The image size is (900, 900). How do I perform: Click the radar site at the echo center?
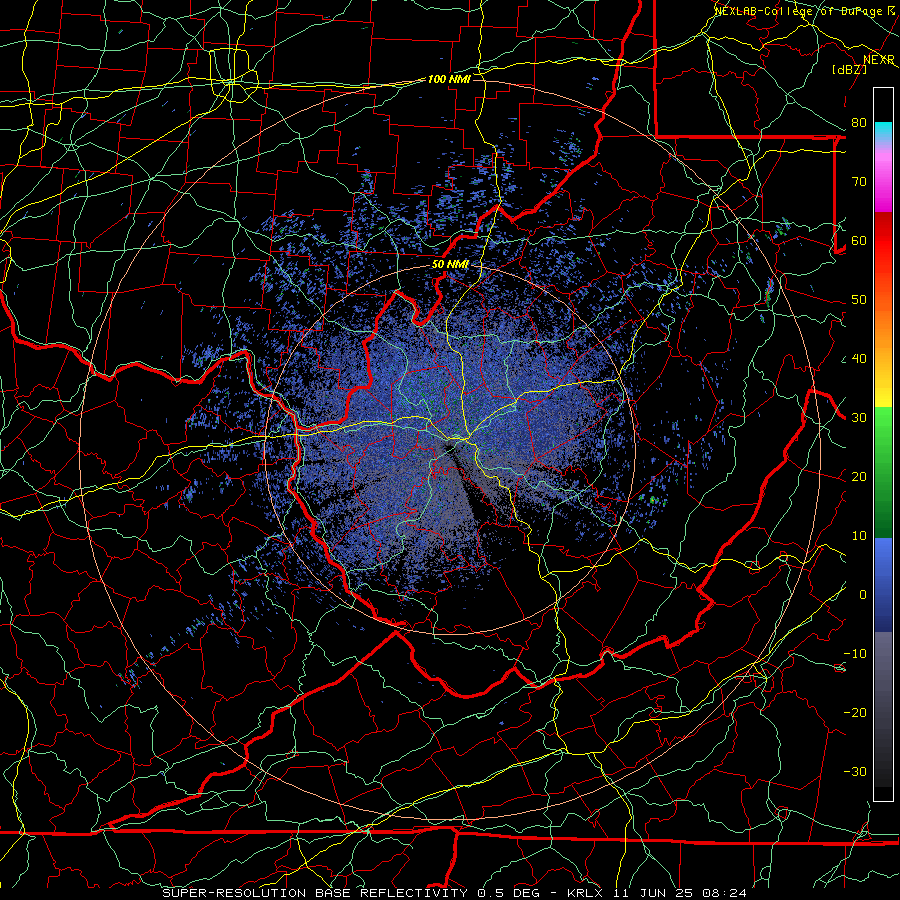450,449
